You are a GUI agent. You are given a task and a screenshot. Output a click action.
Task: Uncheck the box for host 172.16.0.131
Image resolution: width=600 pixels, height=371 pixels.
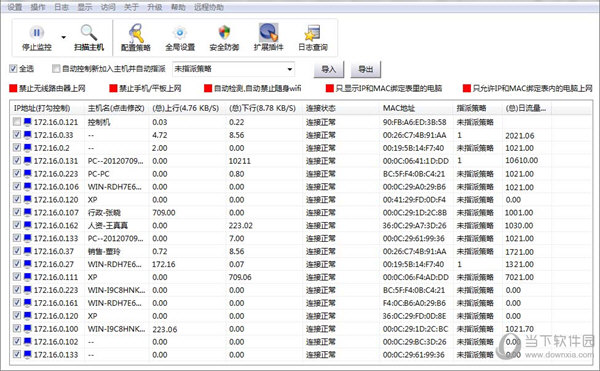[x=16, y=160]
